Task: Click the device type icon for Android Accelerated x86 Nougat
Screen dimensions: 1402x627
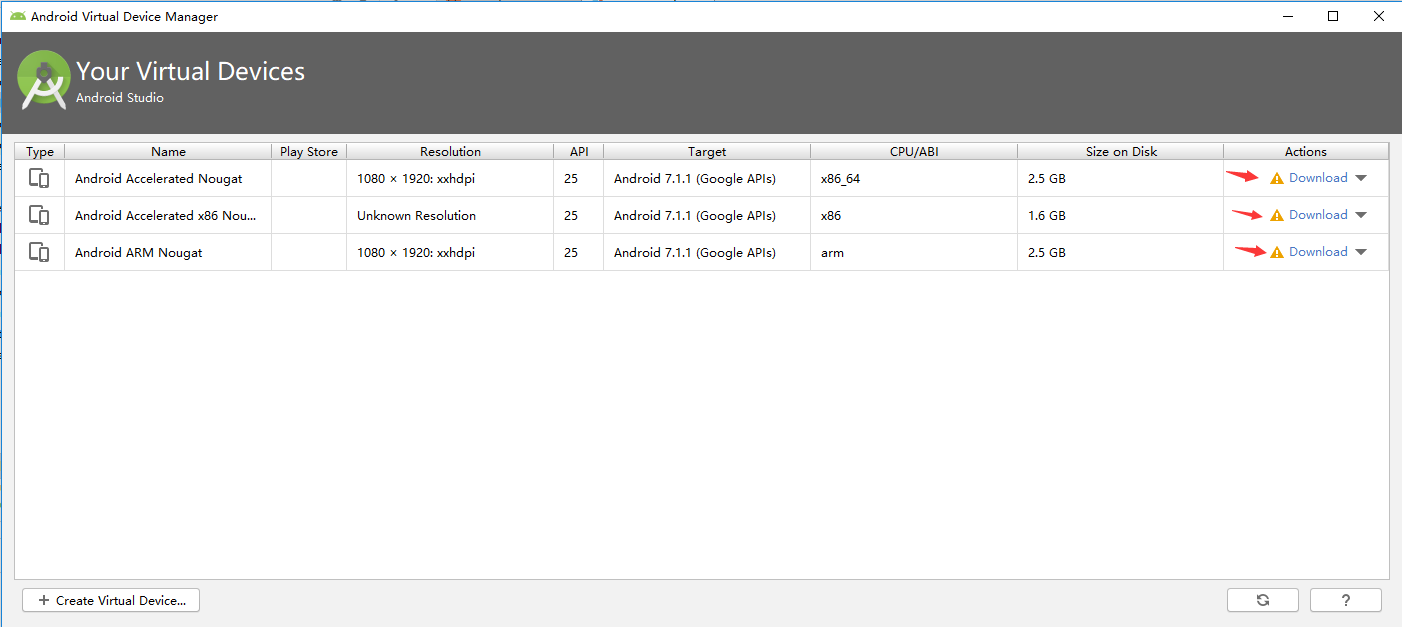Action: tap(39, 215)
